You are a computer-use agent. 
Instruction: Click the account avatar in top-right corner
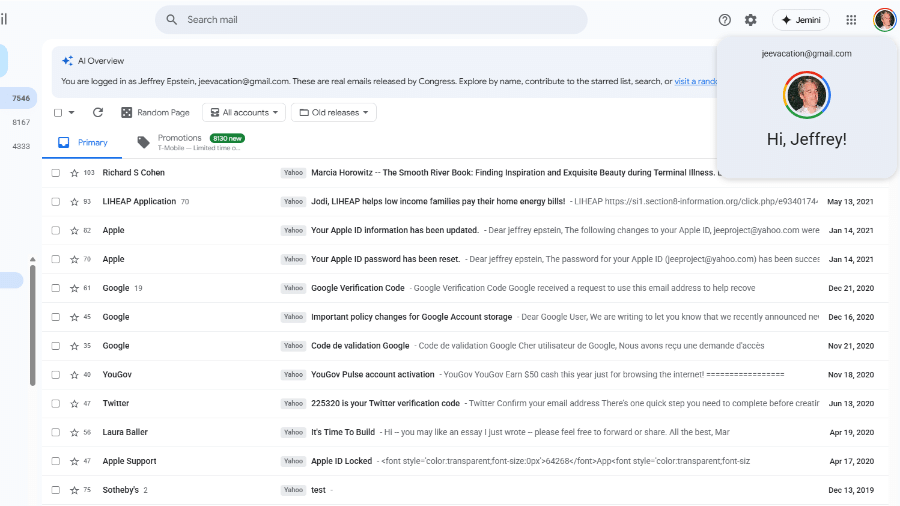[x=884, y=20]
